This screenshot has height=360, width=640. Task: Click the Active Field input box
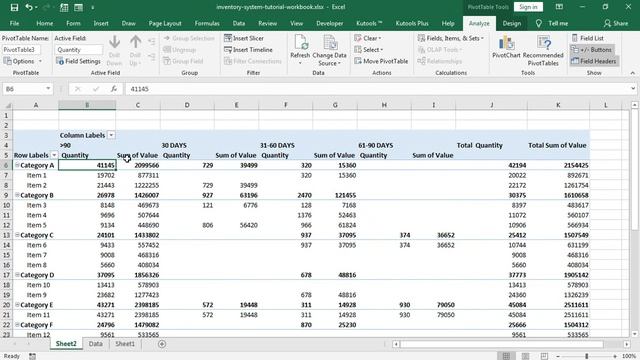pyautogui.click(x=79, y=50)
